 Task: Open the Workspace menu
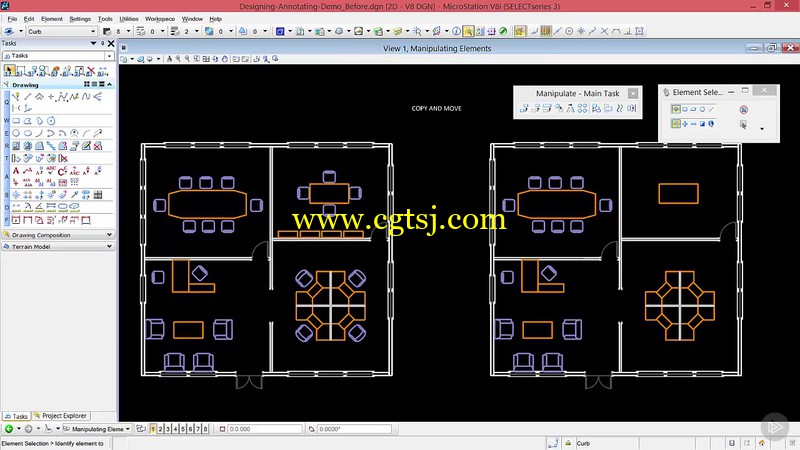160,19
